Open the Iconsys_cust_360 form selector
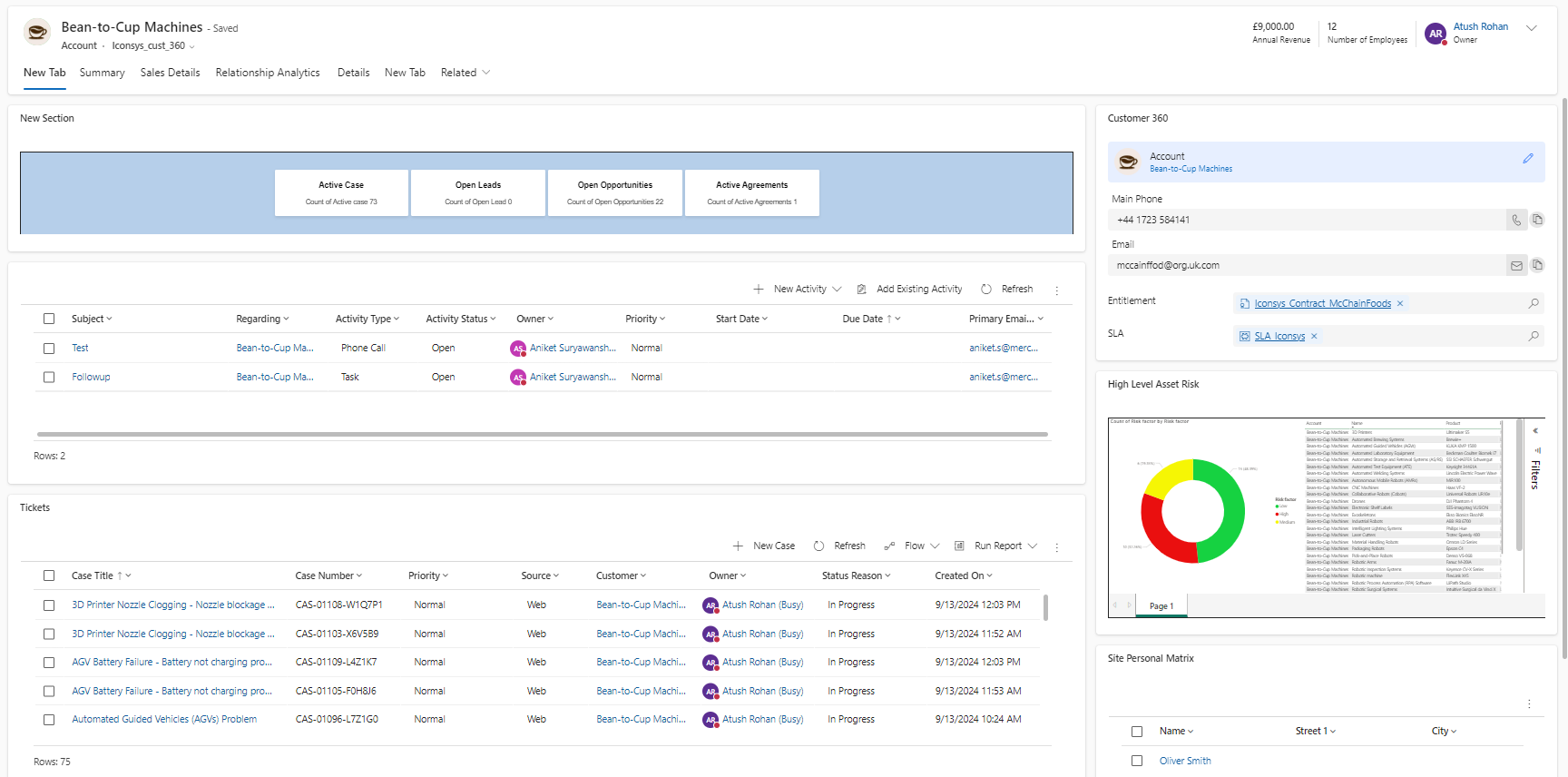Image resolution: width=1568 pixels, height=777 pixels. coord(153,46)
